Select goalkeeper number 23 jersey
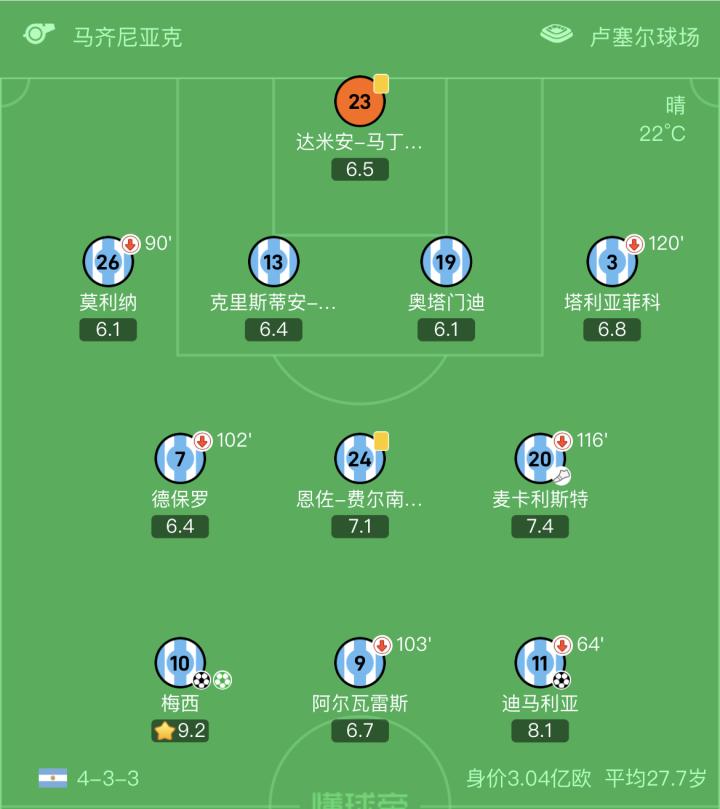Screen dimensions: 720x809 tap(359, 101)
